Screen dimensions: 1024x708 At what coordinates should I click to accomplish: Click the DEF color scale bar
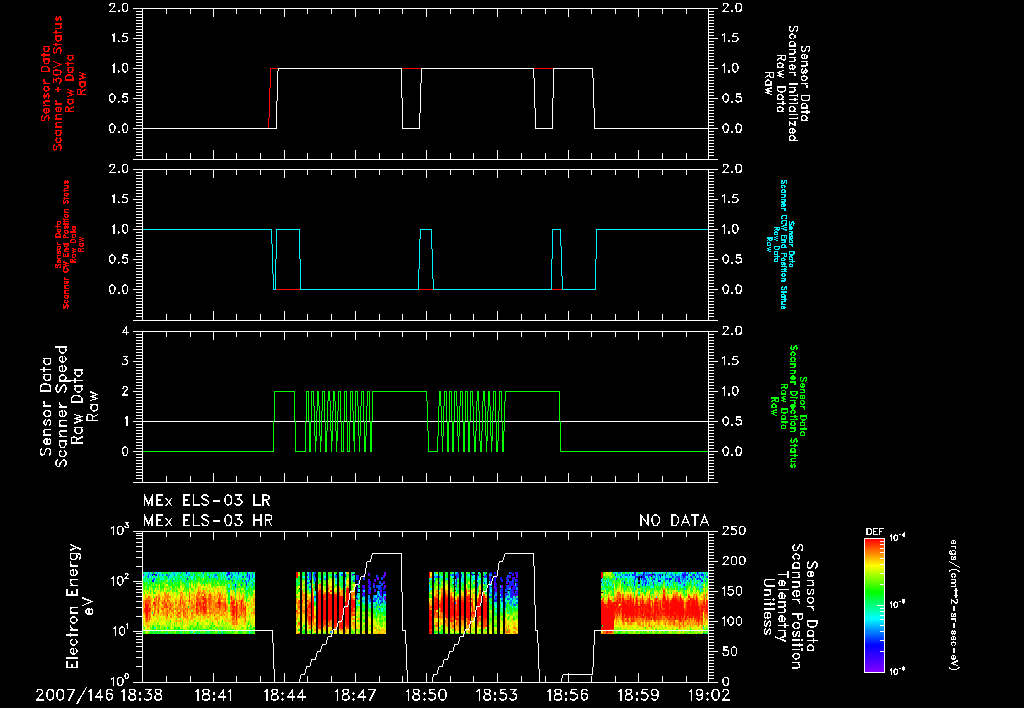click(x=874, y=604)
